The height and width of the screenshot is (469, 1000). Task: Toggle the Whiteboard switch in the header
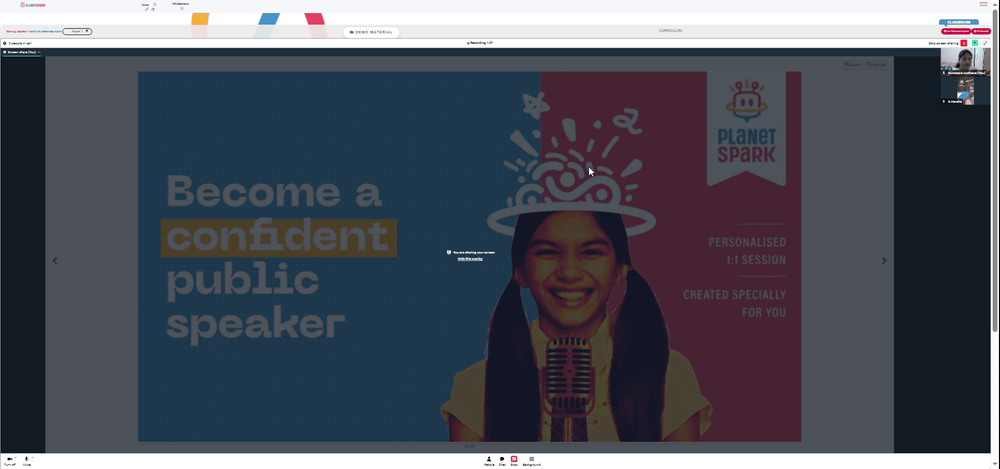[x=182, y=8]
